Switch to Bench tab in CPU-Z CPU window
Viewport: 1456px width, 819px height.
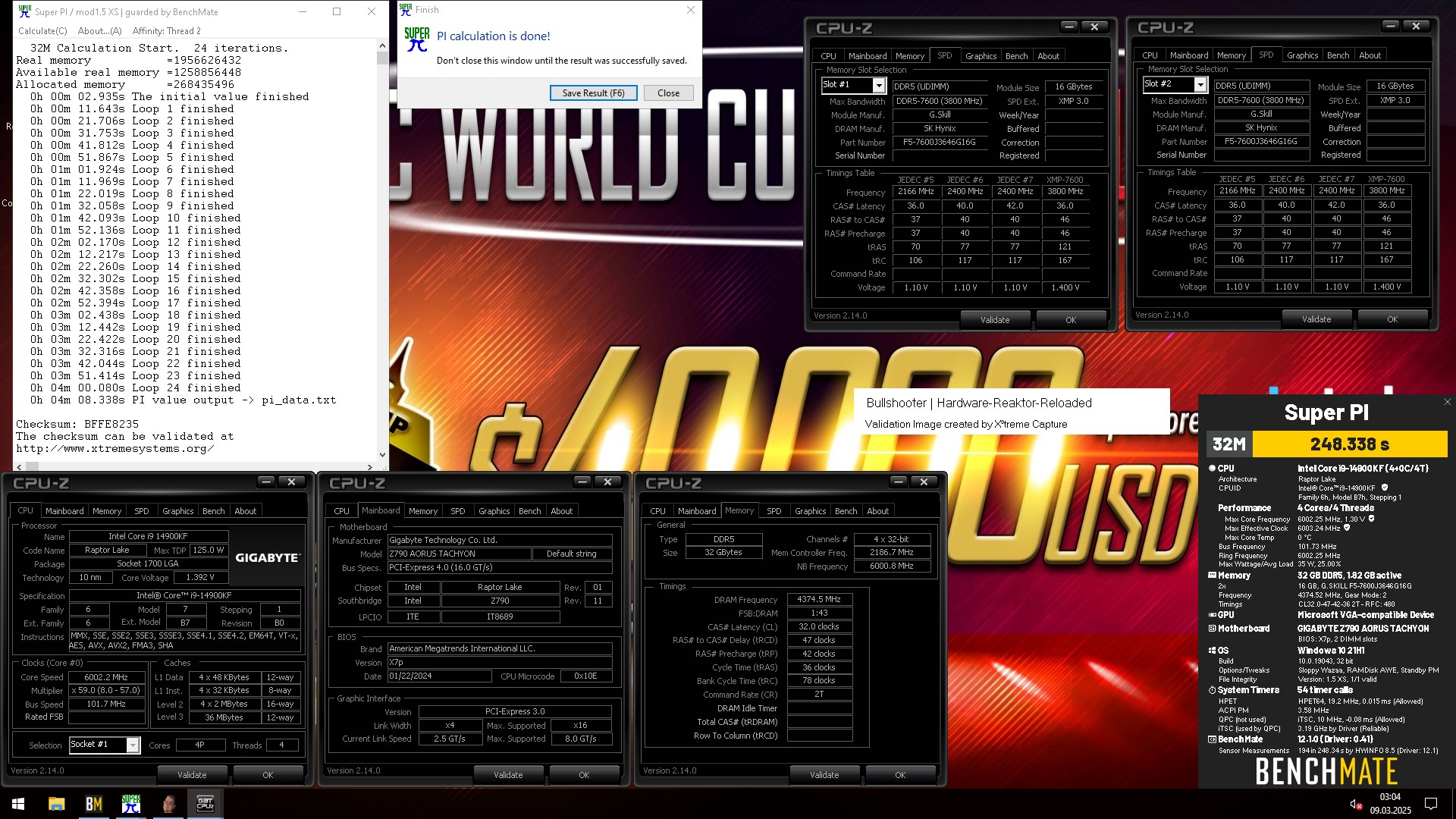[214, 511]
